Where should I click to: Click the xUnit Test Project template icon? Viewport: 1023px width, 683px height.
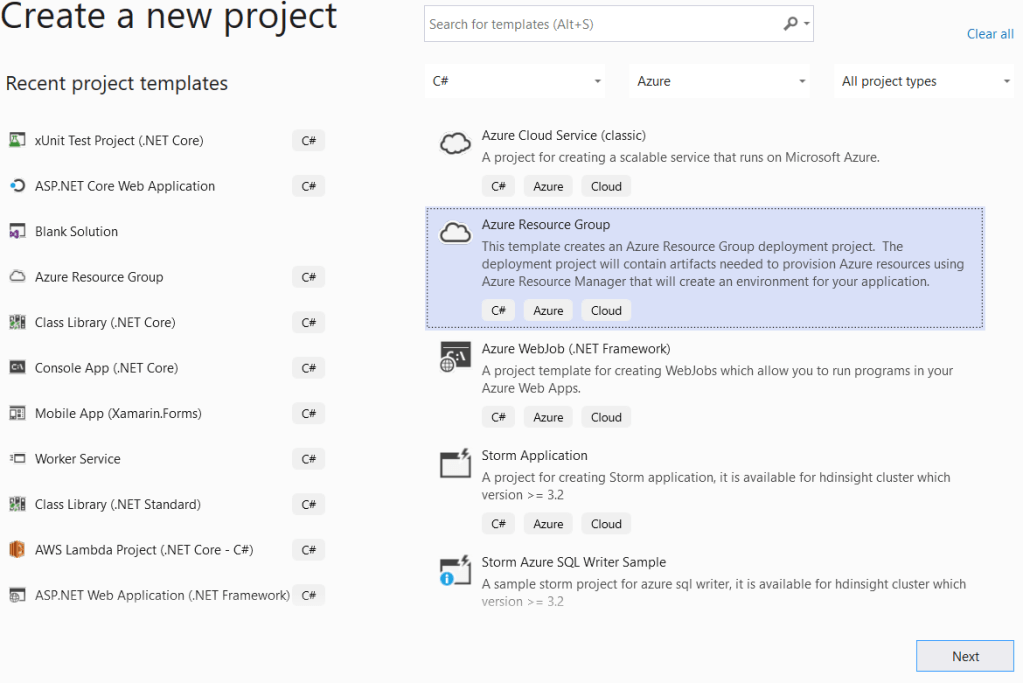(x=17, y=140)
